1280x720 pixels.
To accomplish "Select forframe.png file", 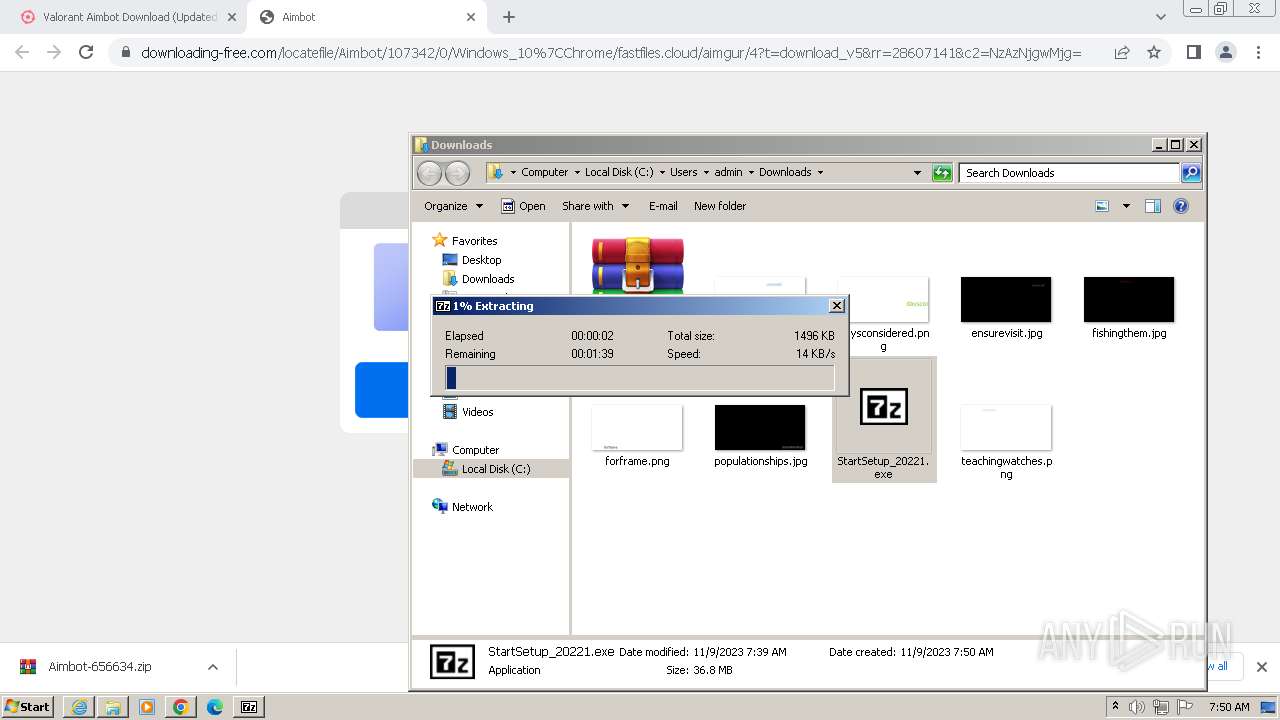I will [637, 428].
